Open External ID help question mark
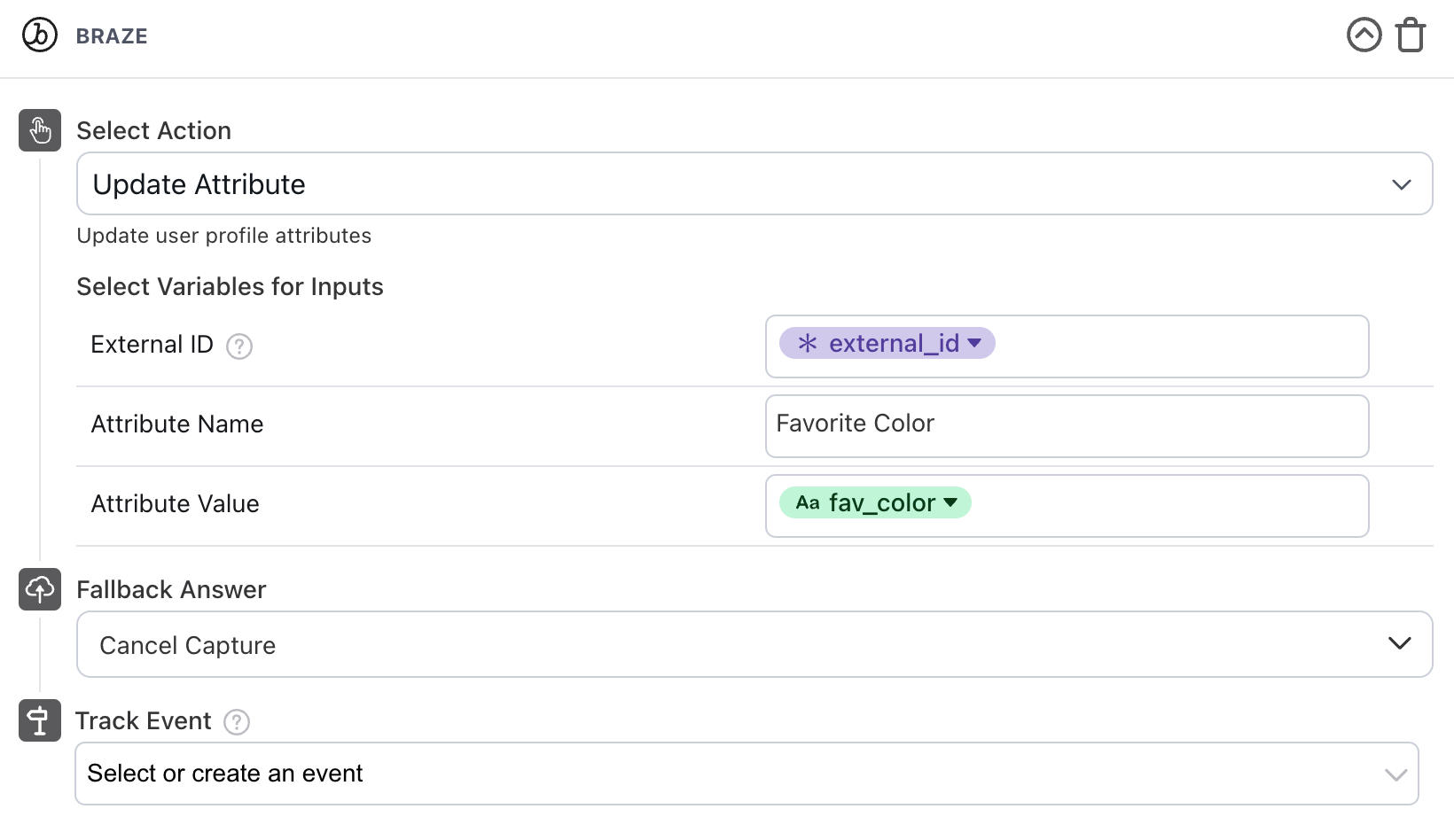Screen dimensions: 1454x840 (239, 346)
